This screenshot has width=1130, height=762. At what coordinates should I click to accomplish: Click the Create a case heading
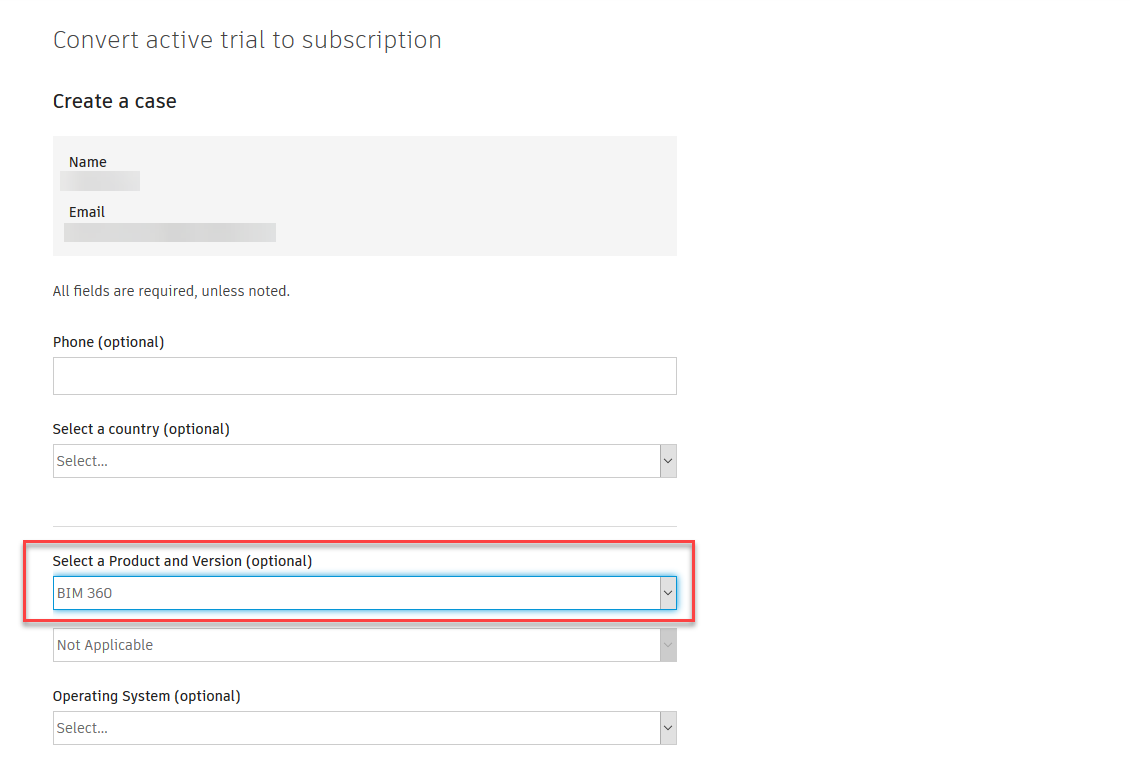coord(114,101)
